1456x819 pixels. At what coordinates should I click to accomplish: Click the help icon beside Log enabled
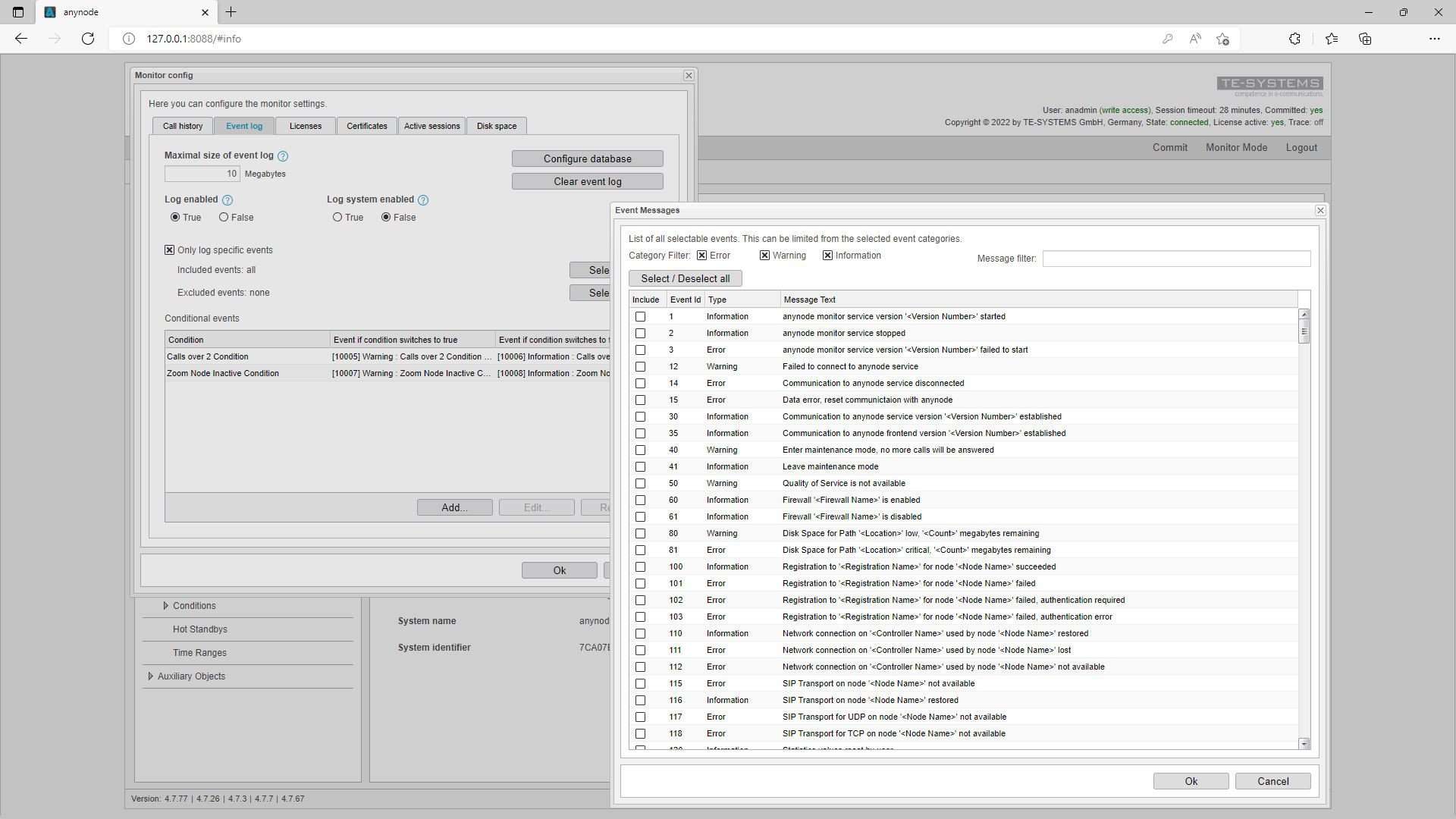pos(227,200)
